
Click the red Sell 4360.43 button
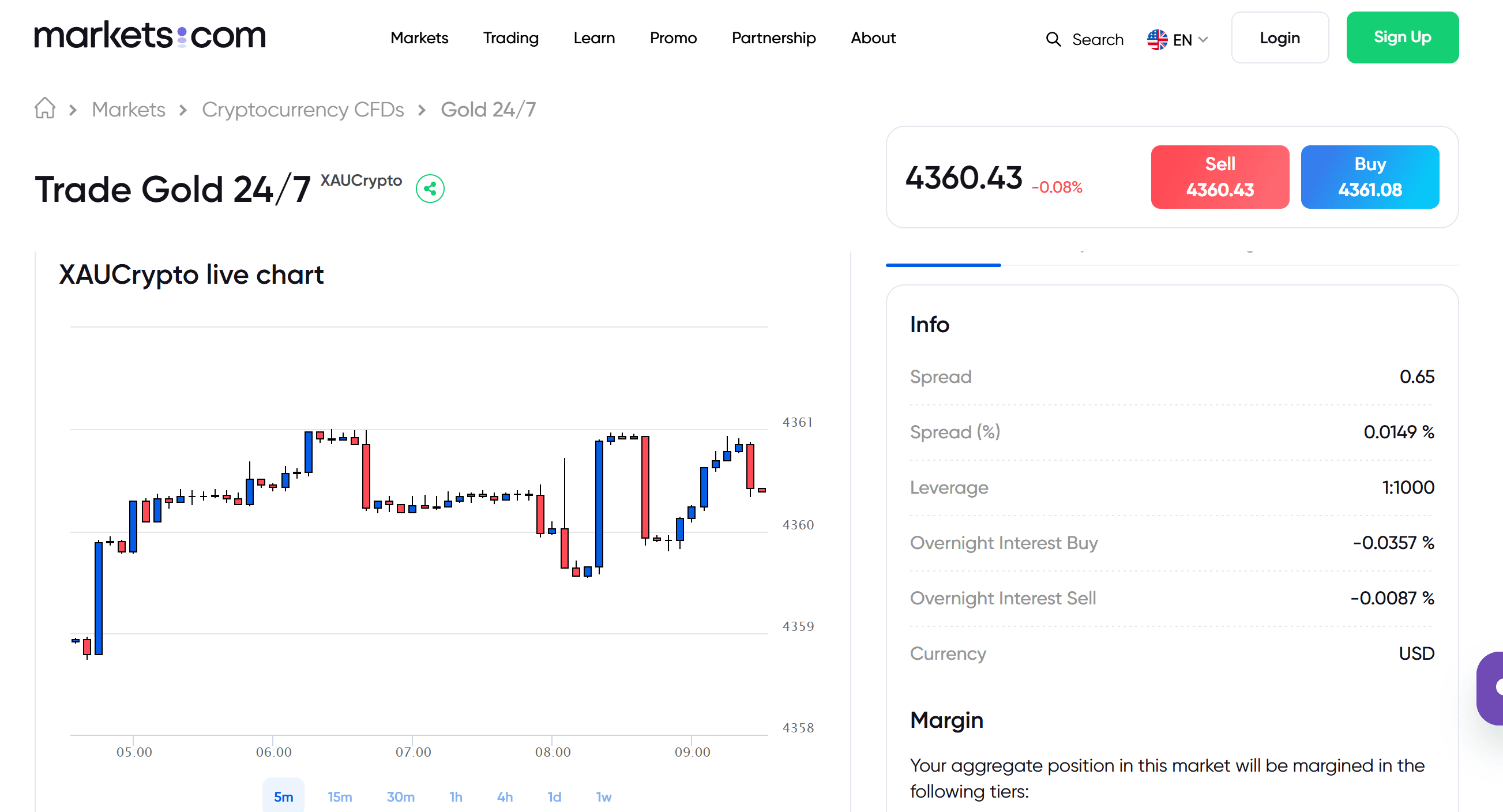(1220, 177)
